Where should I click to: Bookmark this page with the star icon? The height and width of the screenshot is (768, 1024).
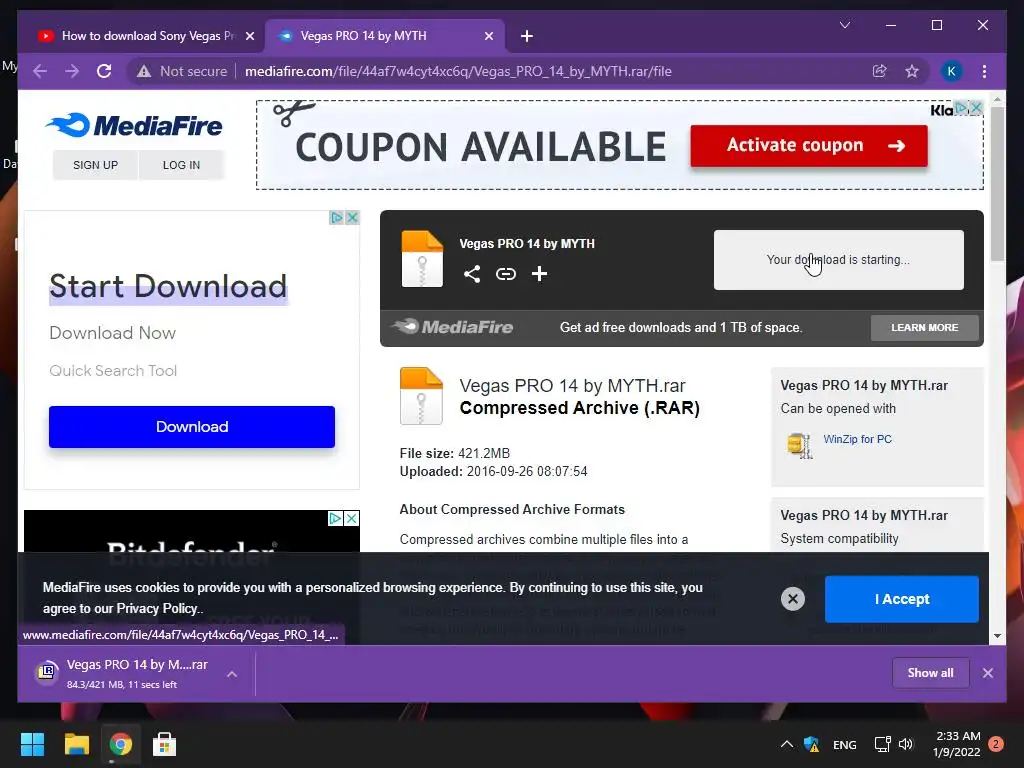pyautogui.click(x=912, y=71)
